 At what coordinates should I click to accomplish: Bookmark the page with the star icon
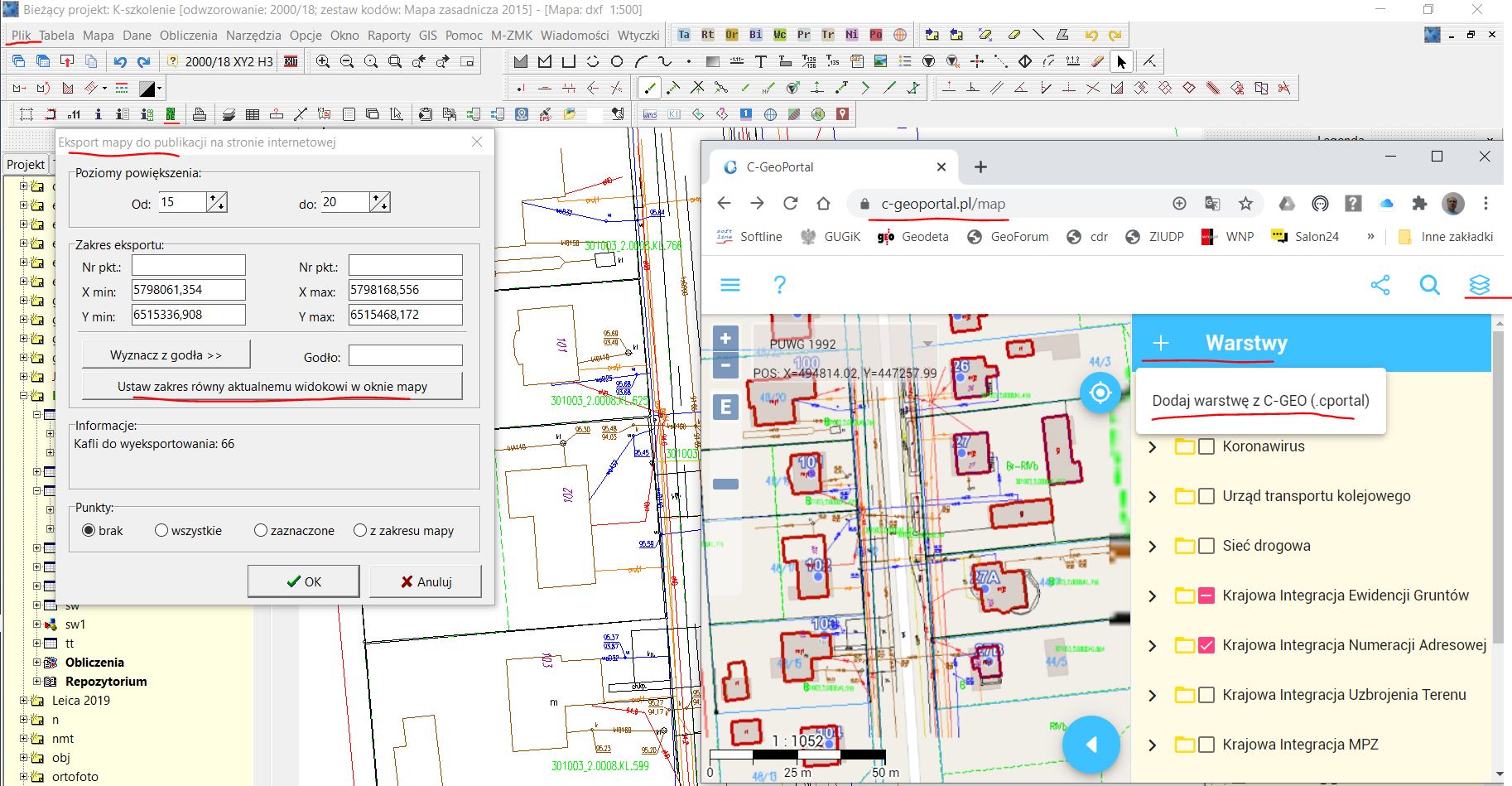1245,204
